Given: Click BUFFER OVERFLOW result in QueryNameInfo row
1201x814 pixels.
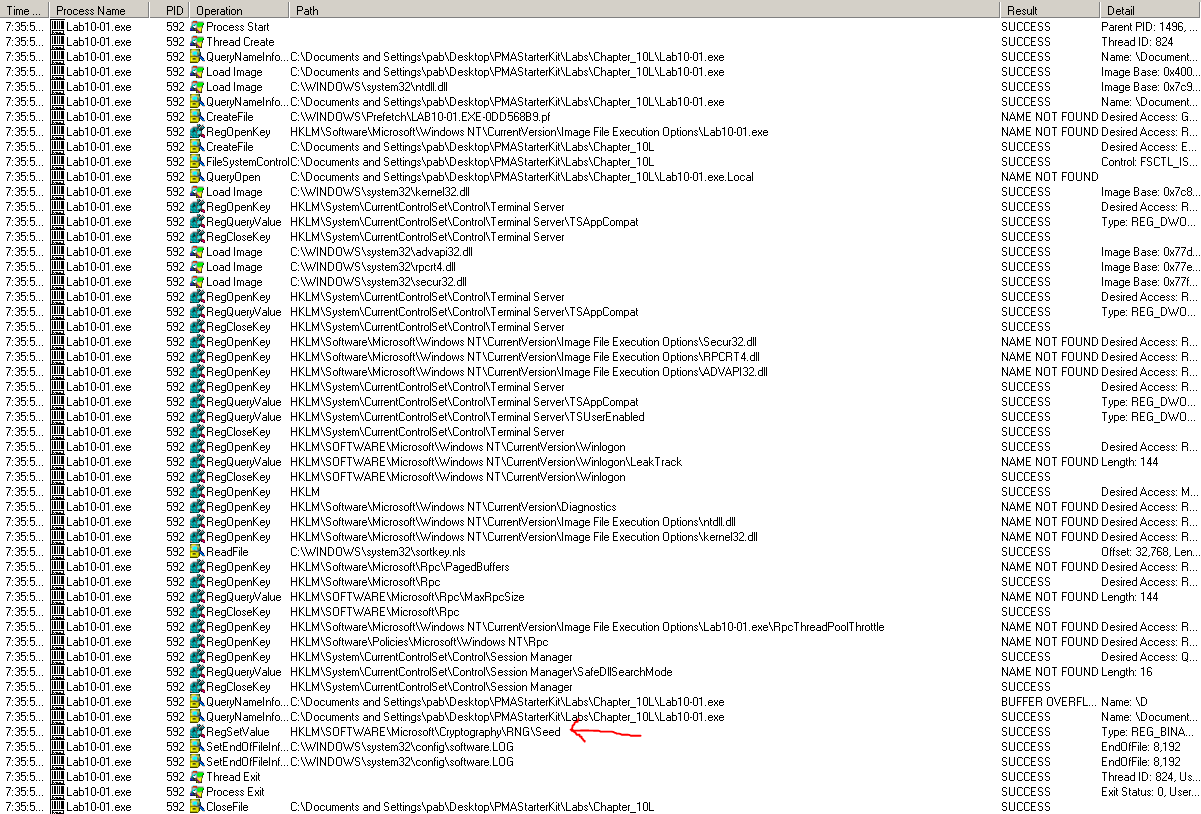Looking at the screenshot, I should point(1047,702).
